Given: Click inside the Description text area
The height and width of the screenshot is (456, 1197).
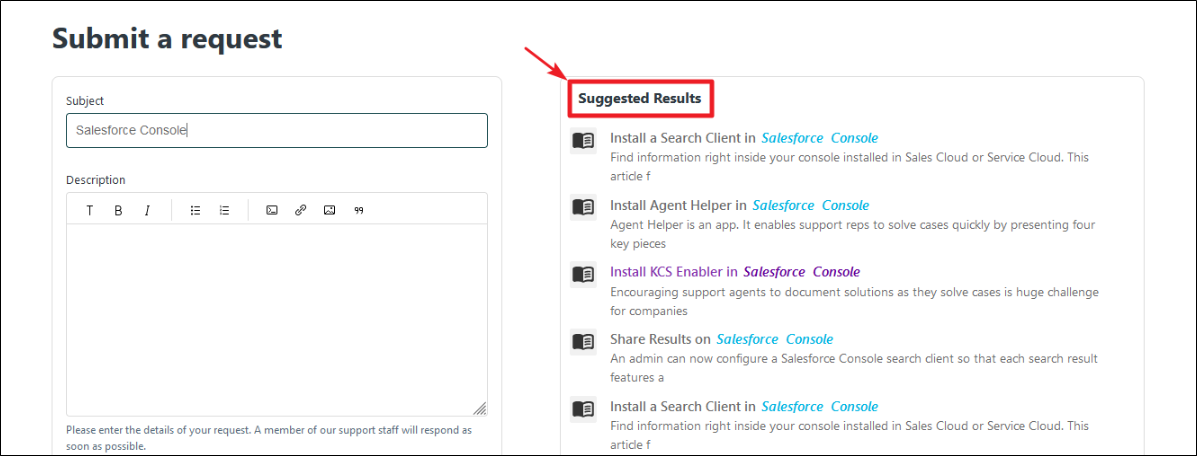Looking at the screenshot, I should pos(276,318).
